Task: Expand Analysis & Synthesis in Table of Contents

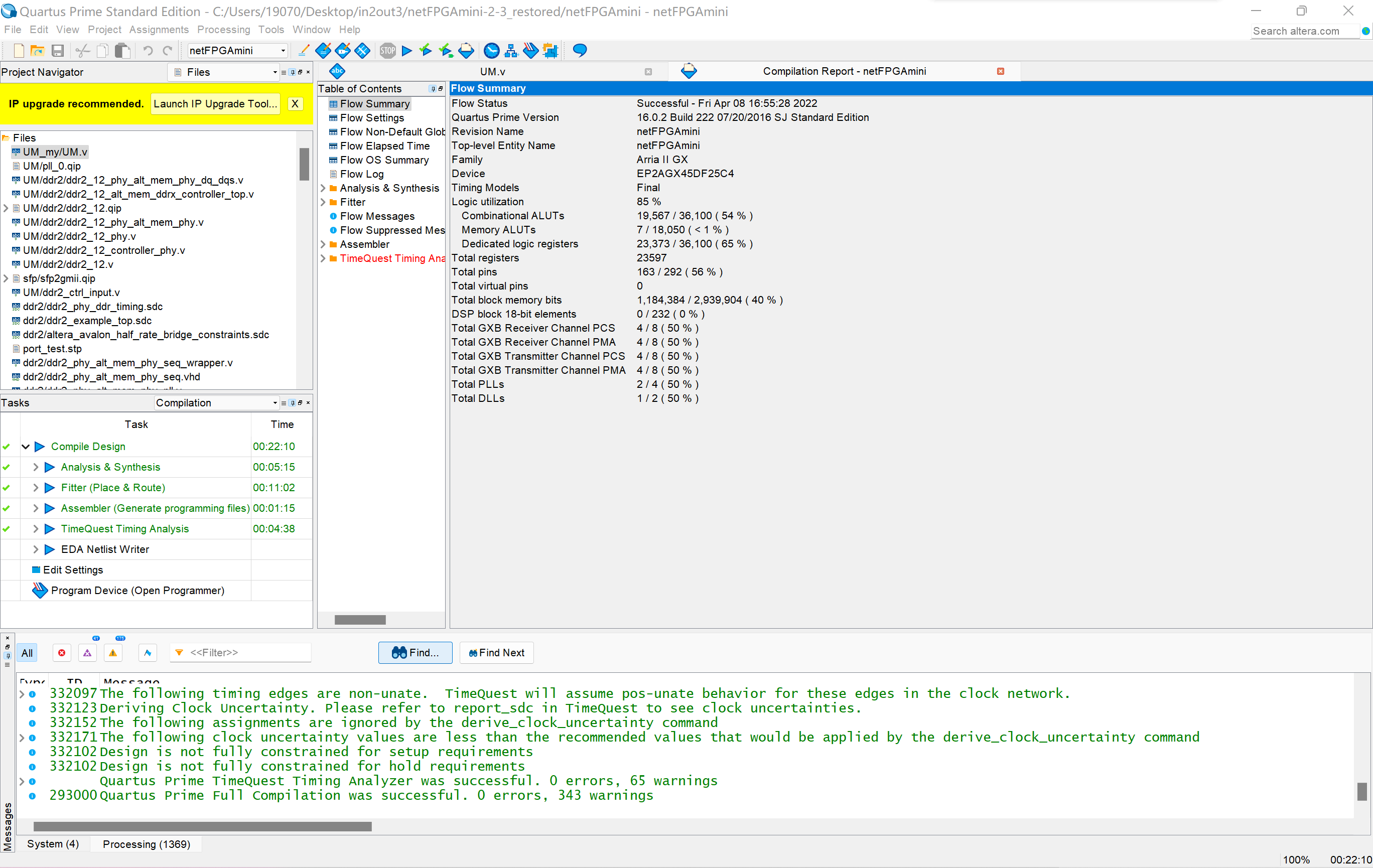Action: point(323,188)
